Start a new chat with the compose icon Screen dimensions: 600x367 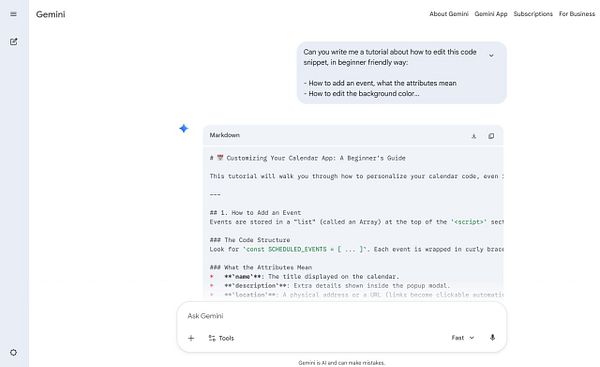pyautogui.click(x=13, y=42)
